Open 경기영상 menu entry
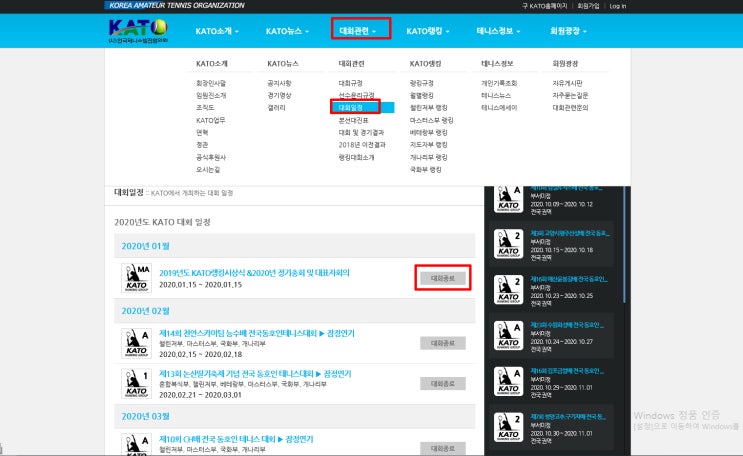 tap(279, 95)
